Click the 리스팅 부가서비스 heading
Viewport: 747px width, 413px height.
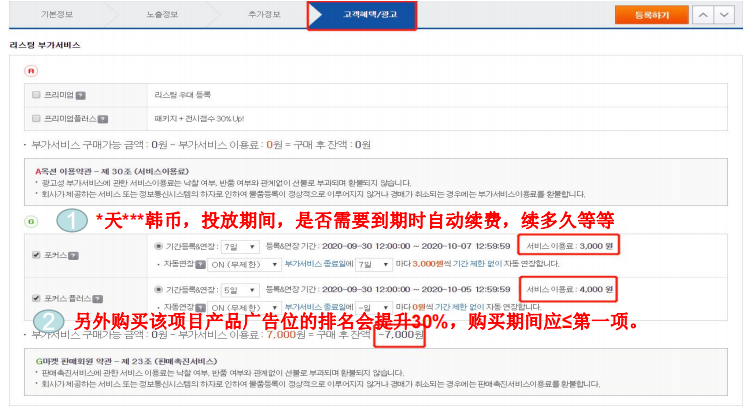tap(45, 45)
